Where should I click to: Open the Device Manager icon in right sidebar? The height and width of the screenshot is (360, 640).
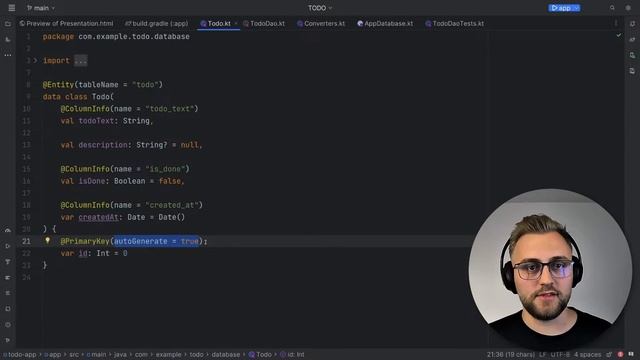coord(632,55)
